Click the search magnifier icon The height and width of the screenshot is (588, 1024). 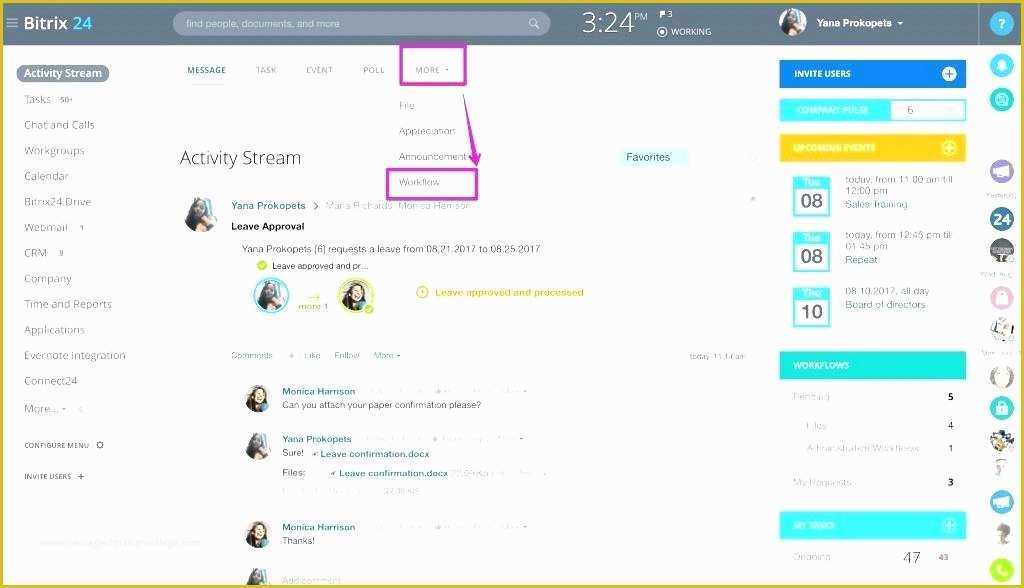pos(534,24)
